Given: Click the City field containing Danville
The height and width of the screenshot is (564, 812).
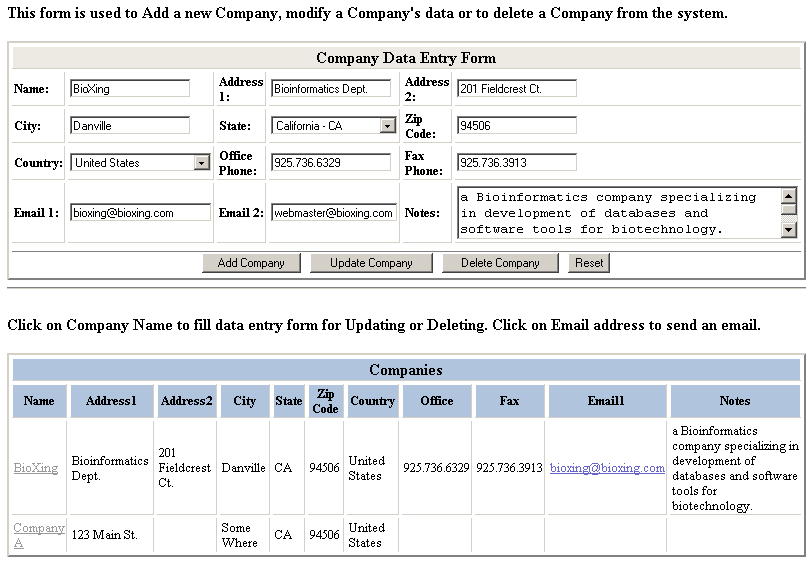Looking at the screenshot, I should [129, 126].
